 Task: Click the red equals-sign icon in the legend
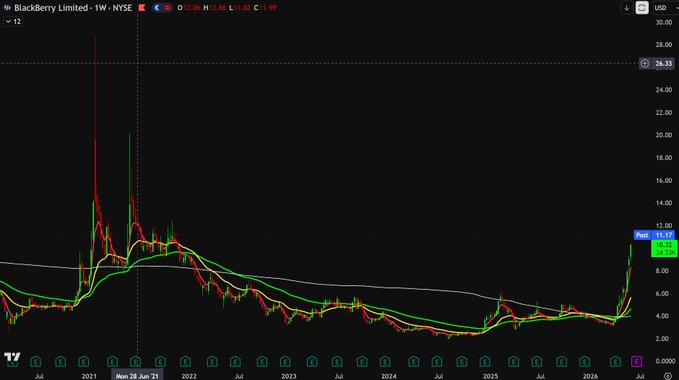167,8
